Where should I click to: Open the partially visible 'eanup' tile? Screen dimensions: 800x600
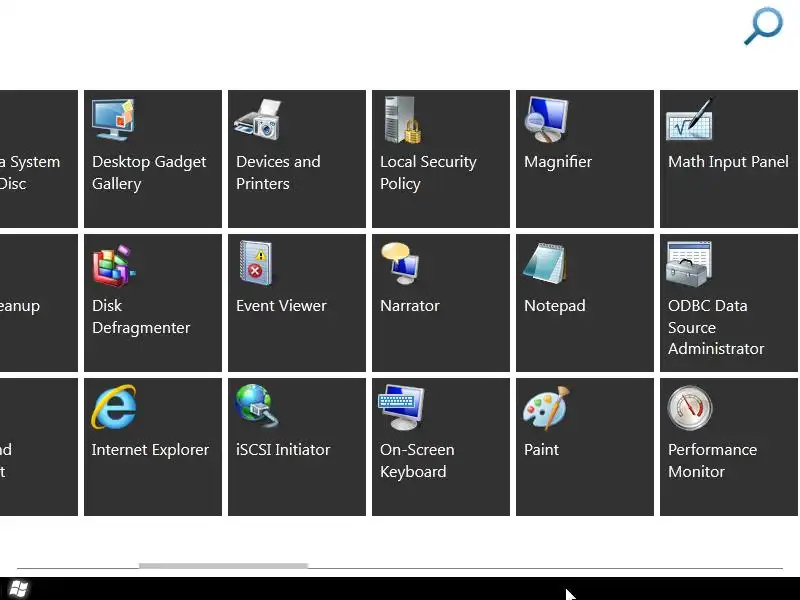[39, 303]
